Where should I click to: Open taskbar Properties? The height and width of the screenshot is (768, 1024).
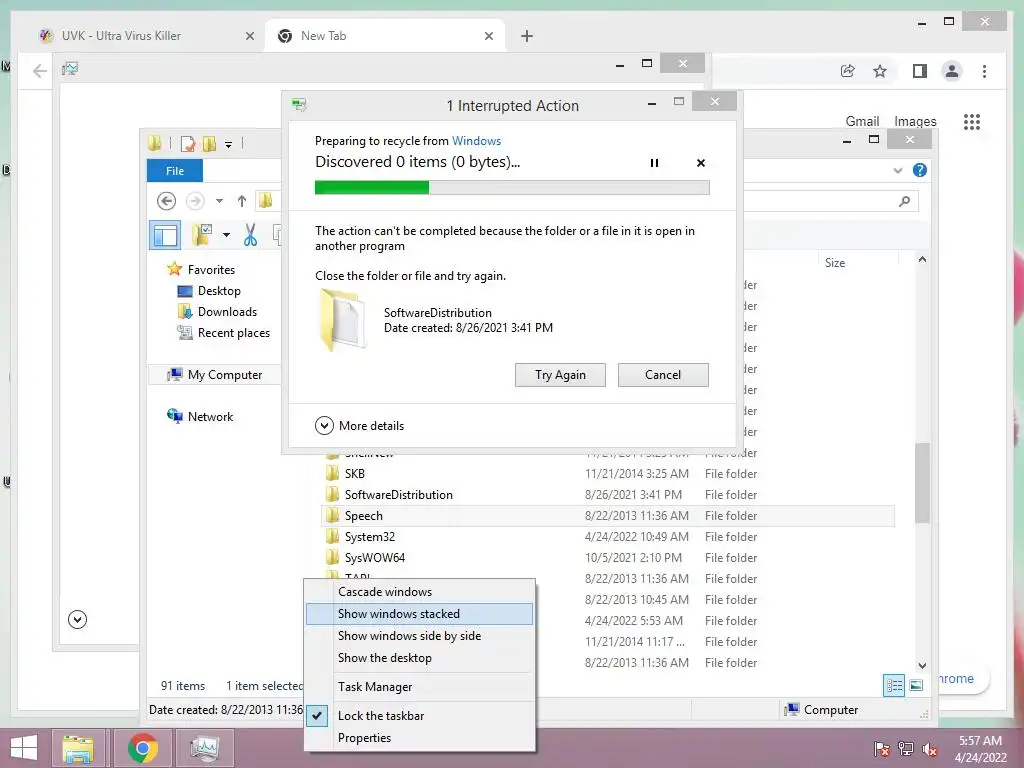419,738
